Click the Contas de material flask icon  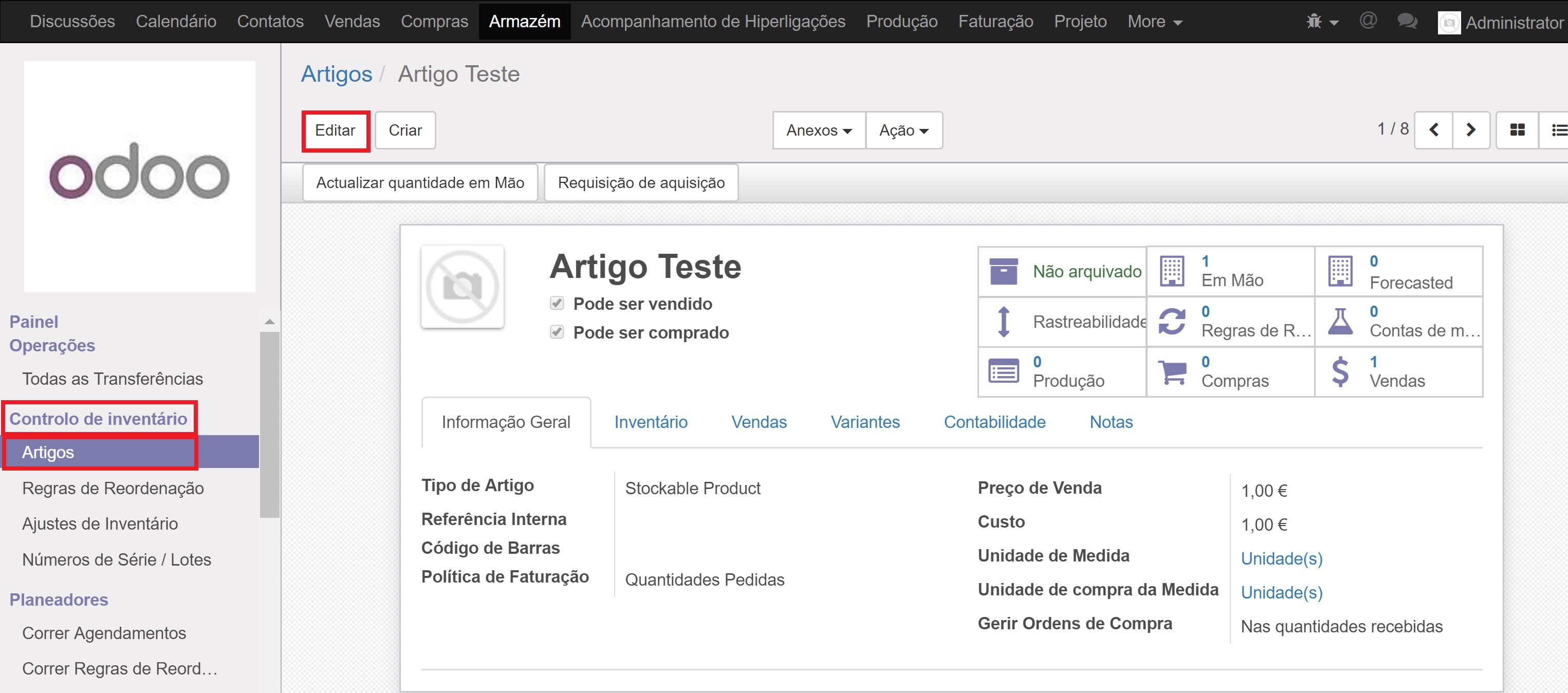[x=1340, y=321]
